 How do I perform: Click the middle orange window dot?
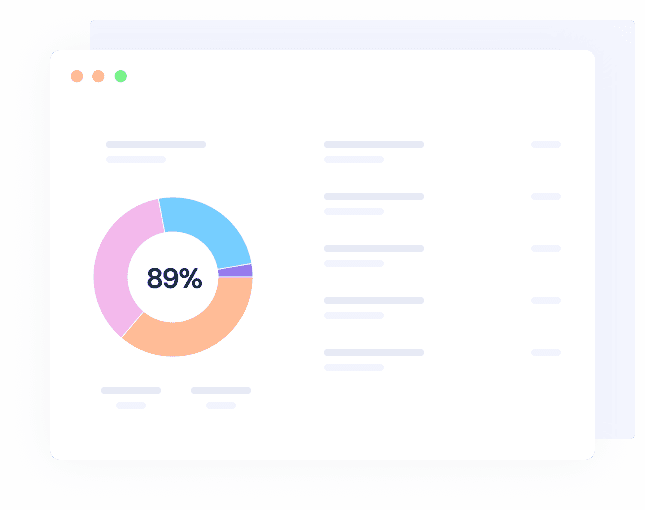point(98,76)
